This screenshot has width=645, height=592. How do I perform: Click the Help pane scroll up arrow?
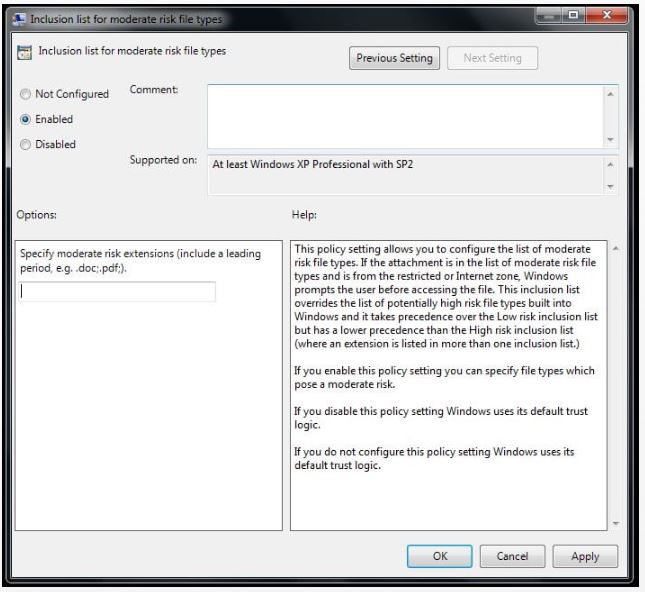pos(616,248)
